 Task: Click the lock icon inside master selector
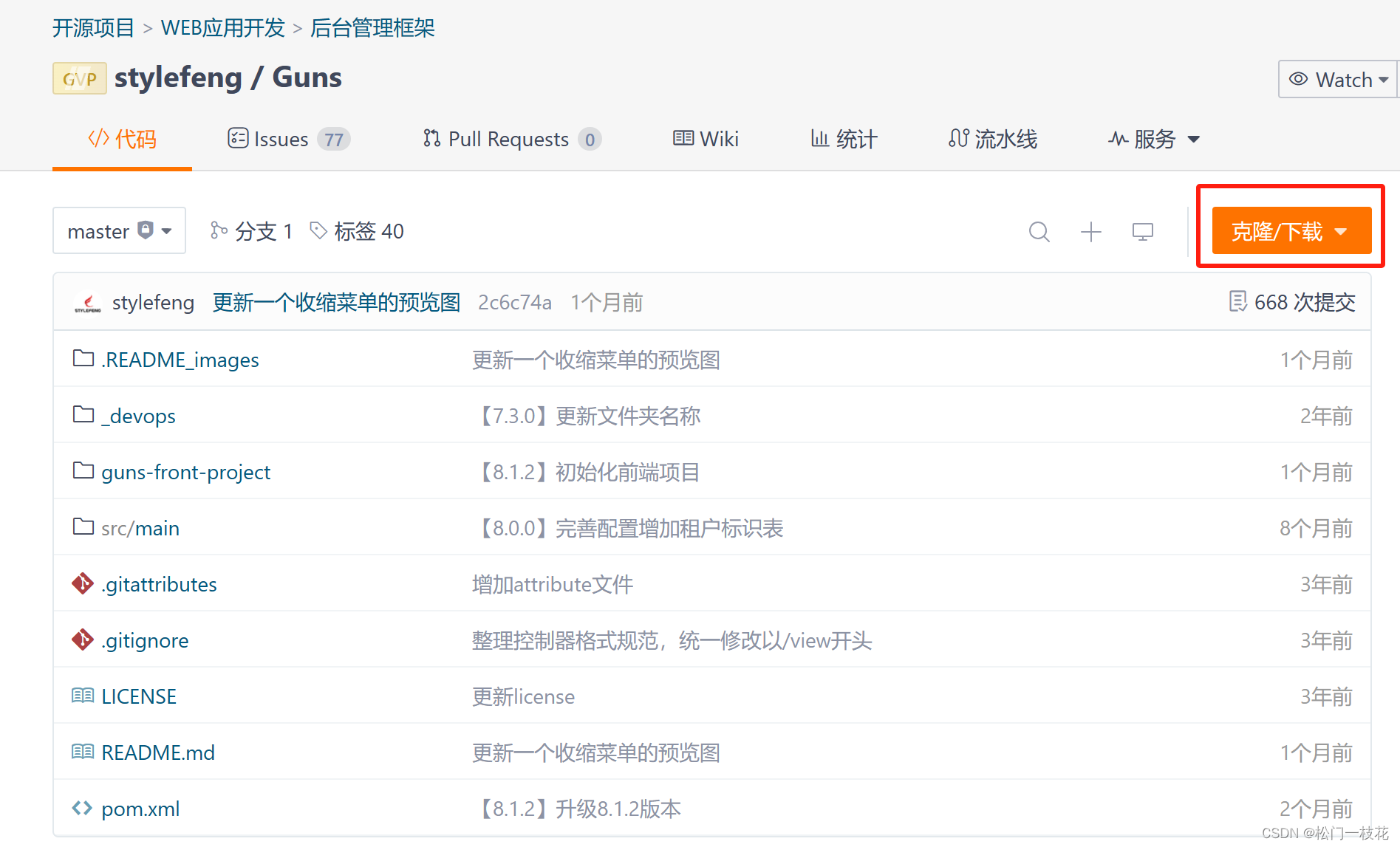point(145,230)
